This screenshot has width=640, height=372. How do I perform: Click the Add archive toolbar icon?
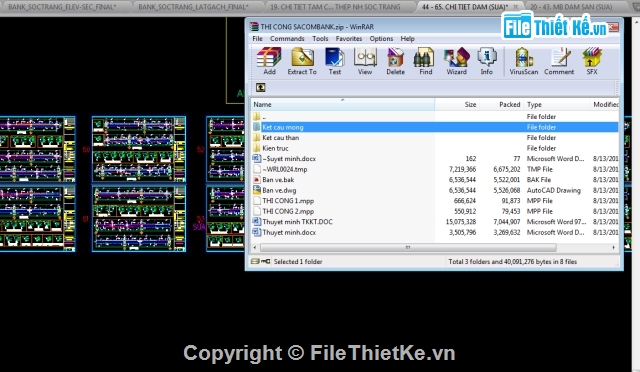pos(269,61)
